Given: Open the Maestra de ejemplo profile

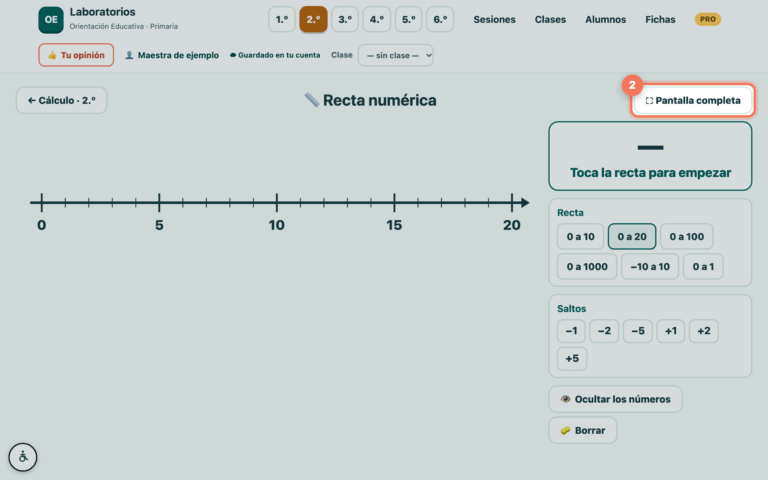Looking at the screenshot, I should pyautogui.click(x=172, y=55).
